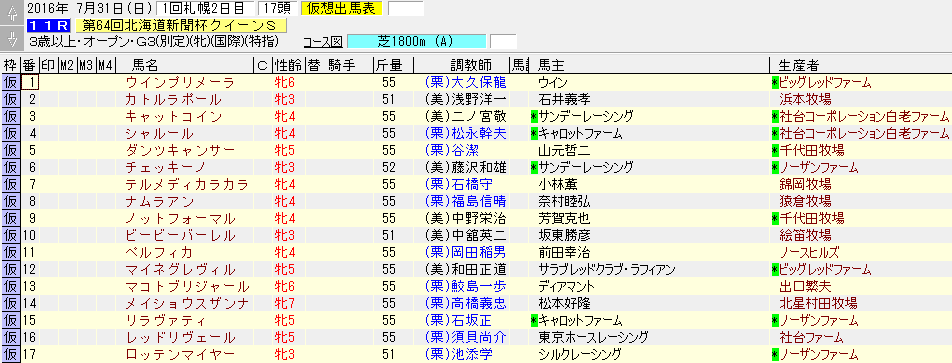952x363 pixels.
Task: Select horse name ノットフォーマル
Action: (180, 219)
